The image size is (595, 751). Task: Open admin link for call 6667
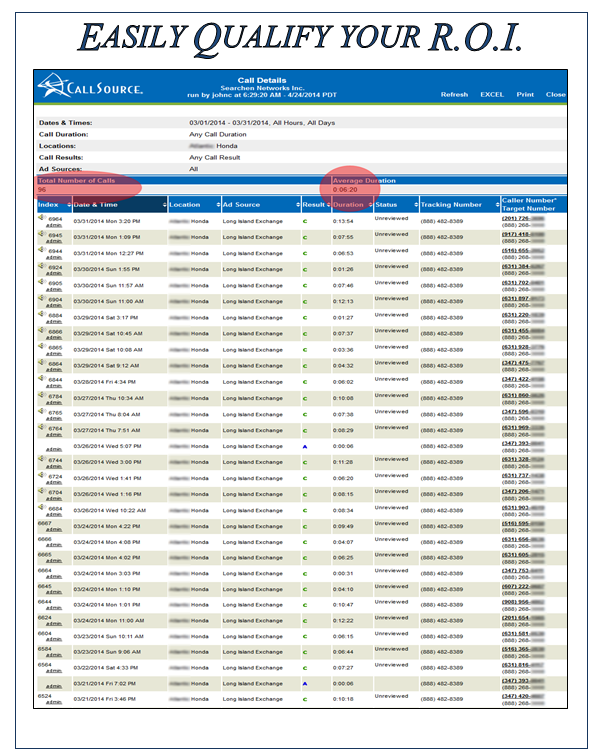tap(54, 530)
